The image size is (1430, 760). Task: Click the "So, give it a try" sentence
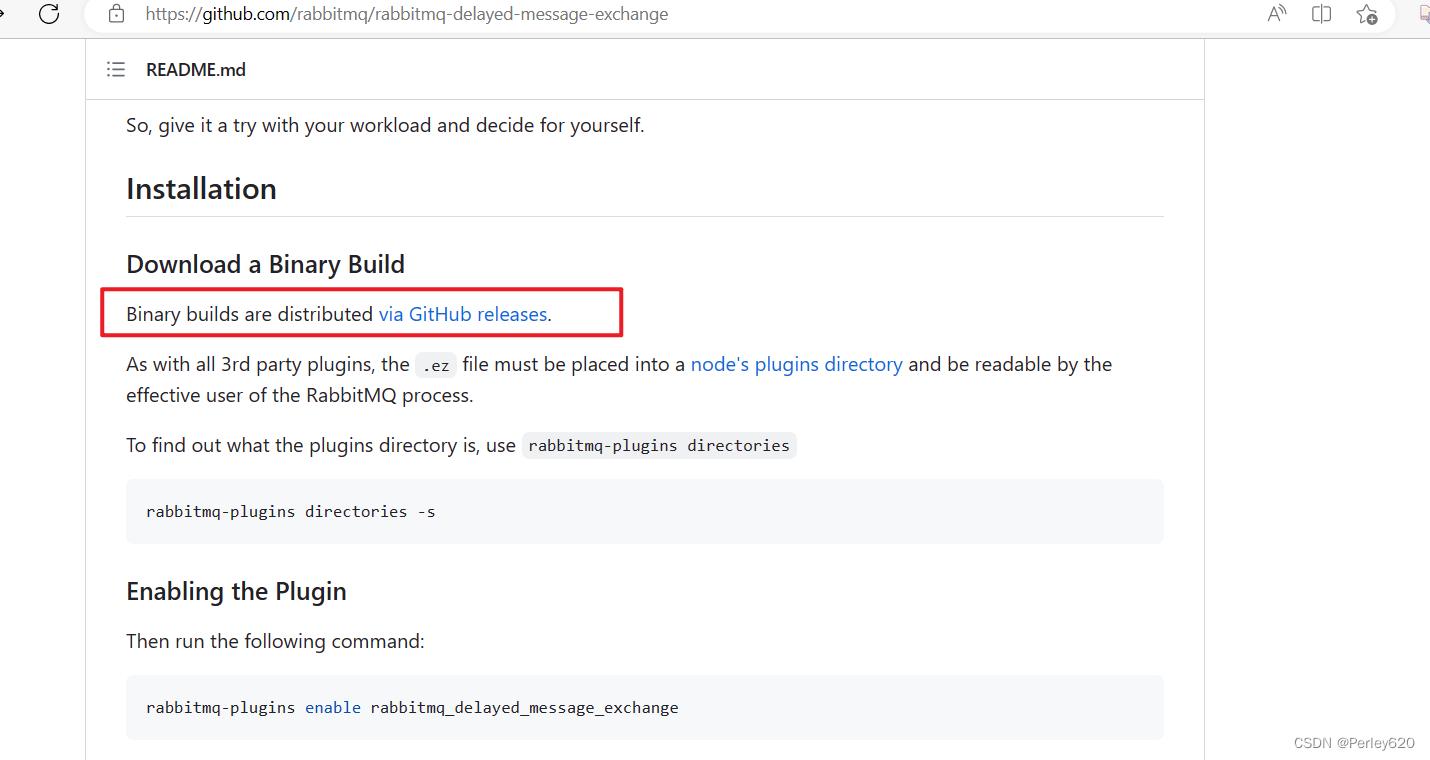click(385, 126)
